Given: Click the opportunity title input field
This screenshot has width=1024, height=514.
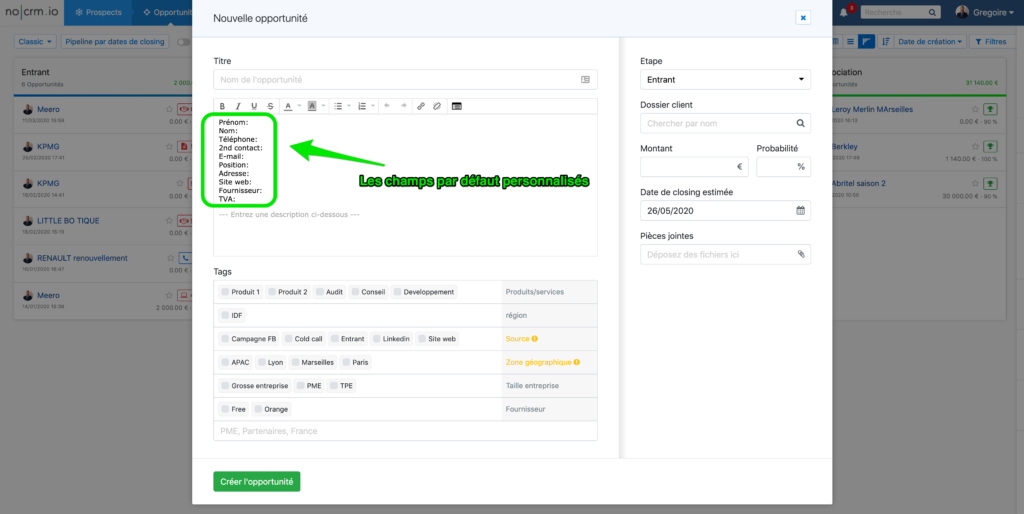Looking at the screenshot, I should tap(395, 79).
